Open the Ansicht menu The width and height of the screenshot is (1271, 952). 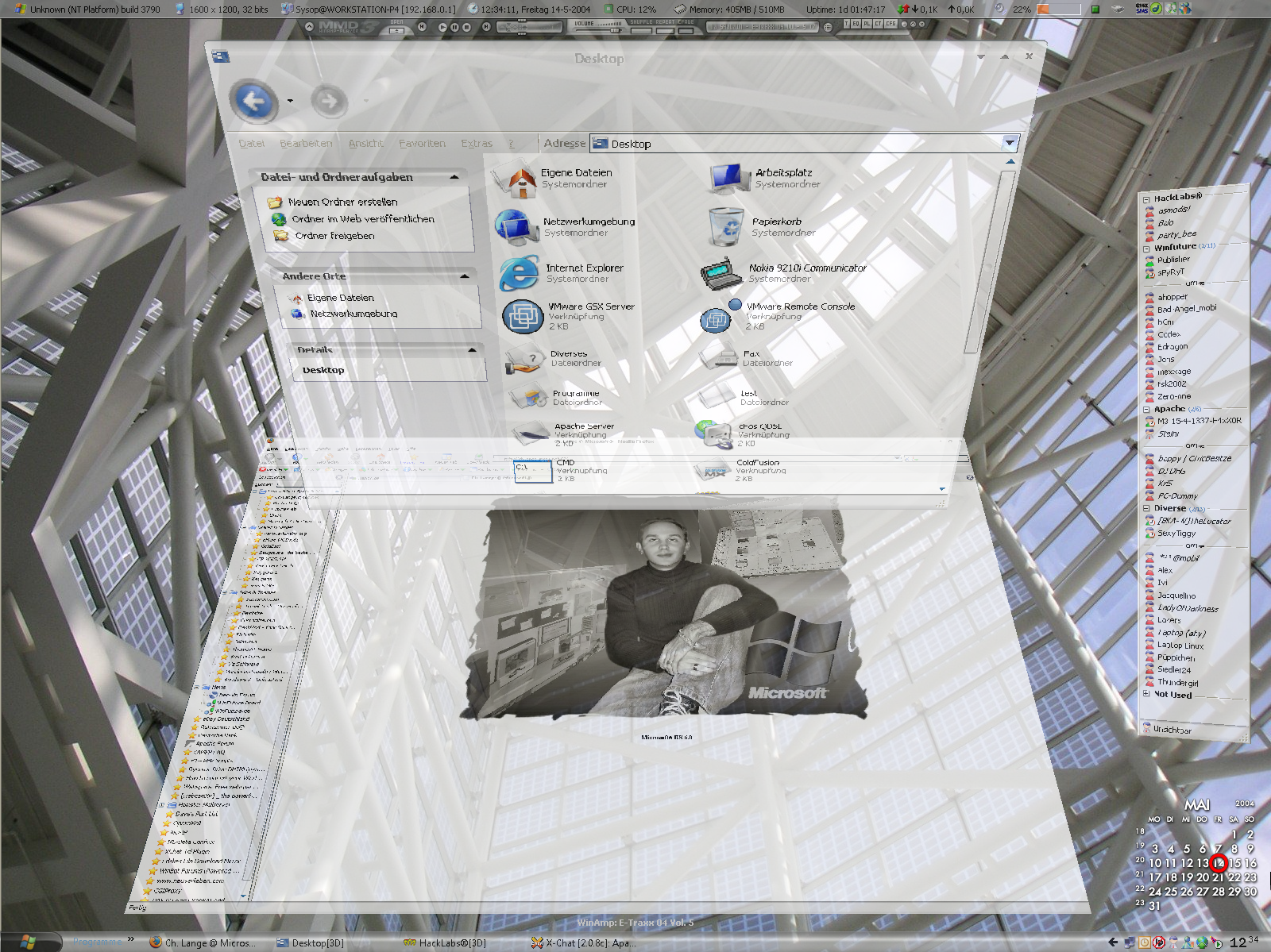[x=365, y=144]
